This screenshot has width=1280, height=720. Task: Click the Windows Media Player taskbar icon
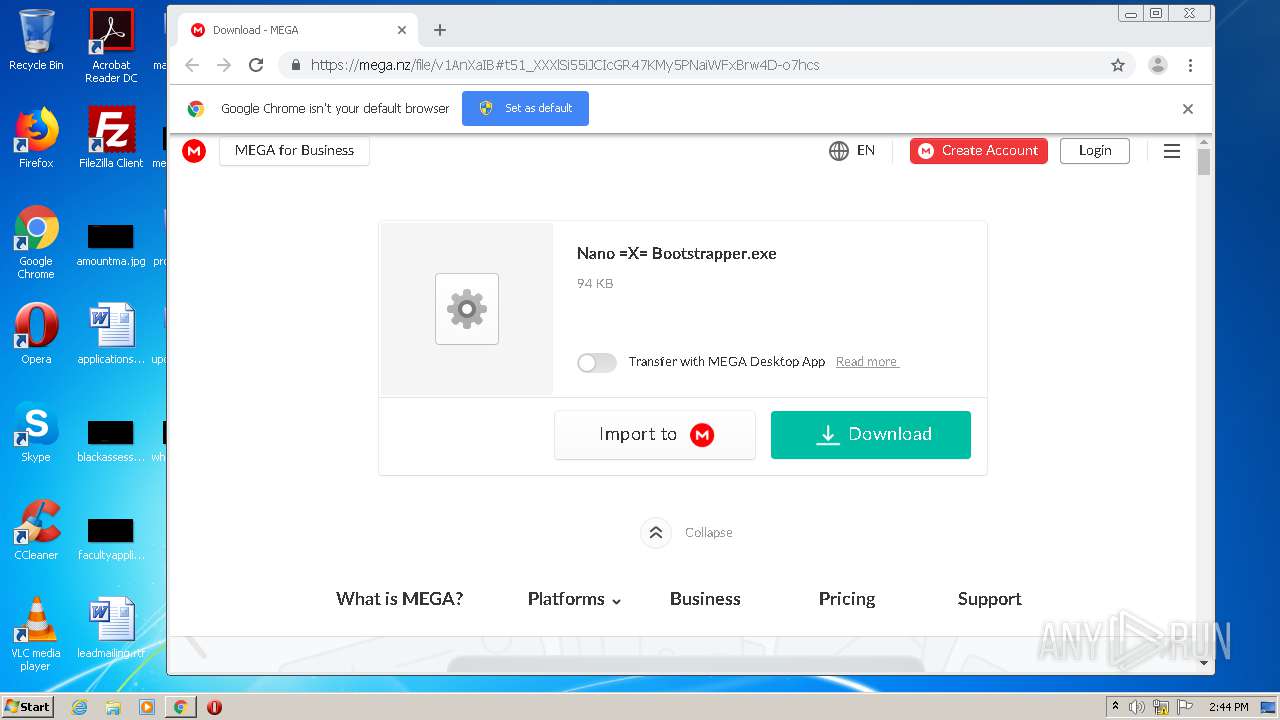click(147, 707)
